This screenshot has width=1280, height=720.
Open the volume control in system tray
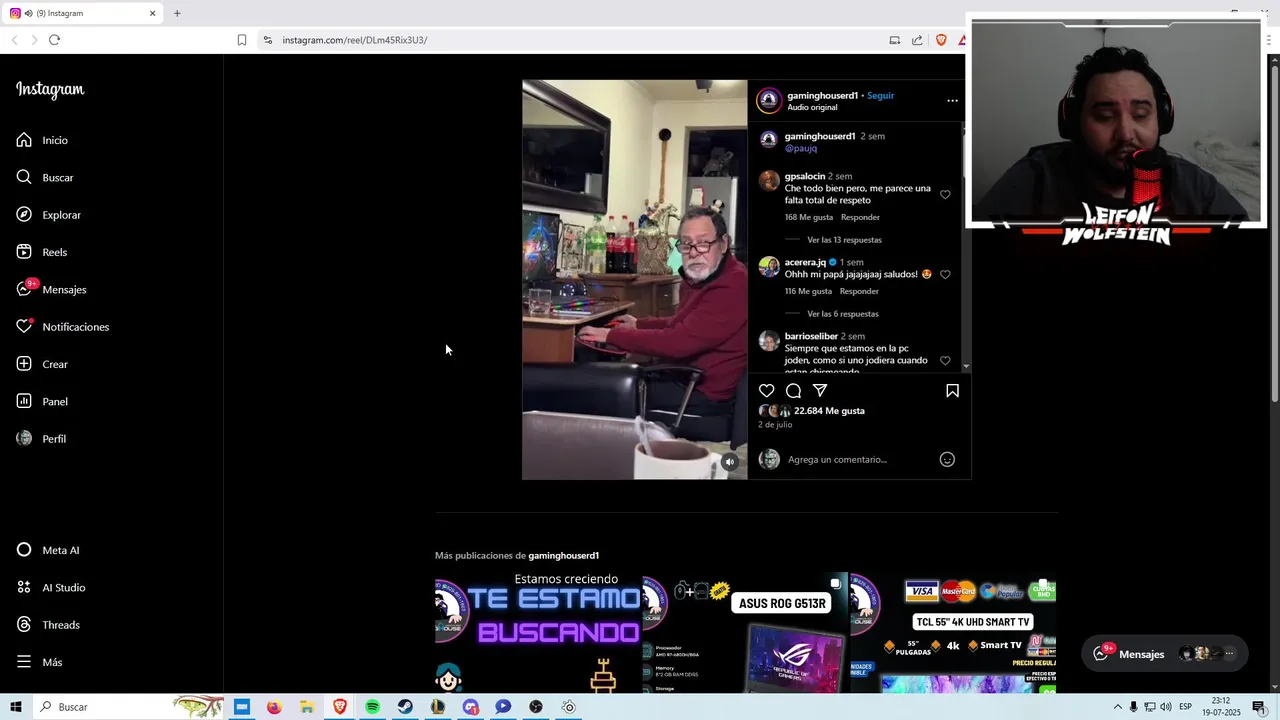tap(1166, 707)
